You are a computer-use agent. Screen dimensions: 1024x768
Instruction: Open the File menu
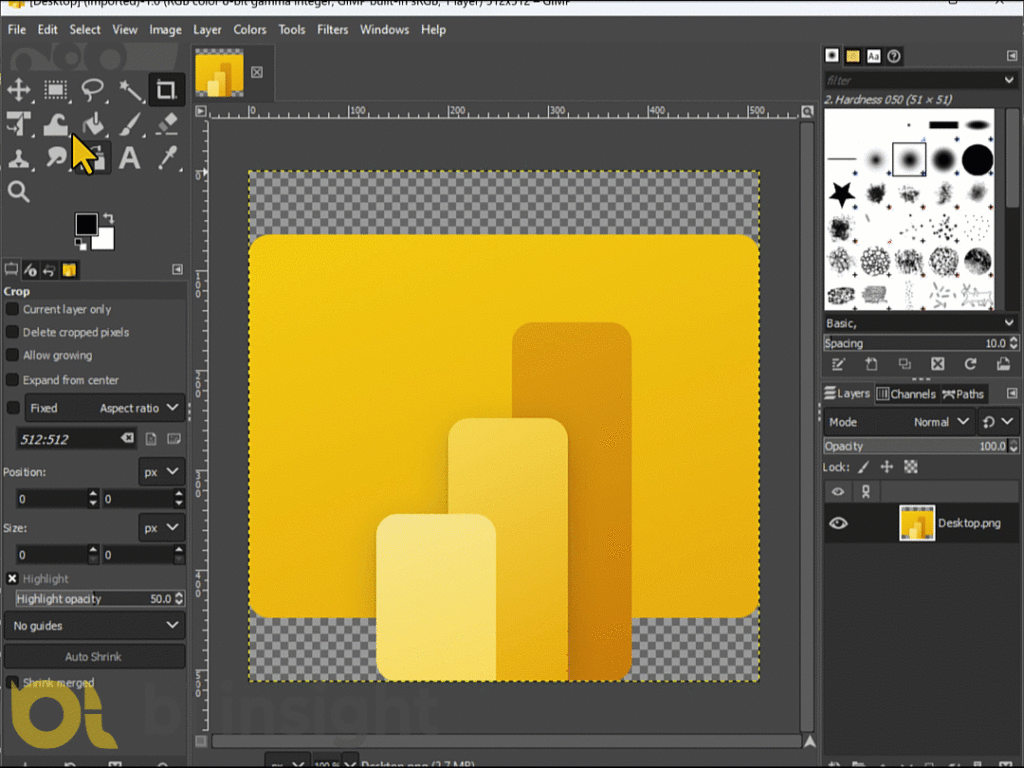coord(16,29)
